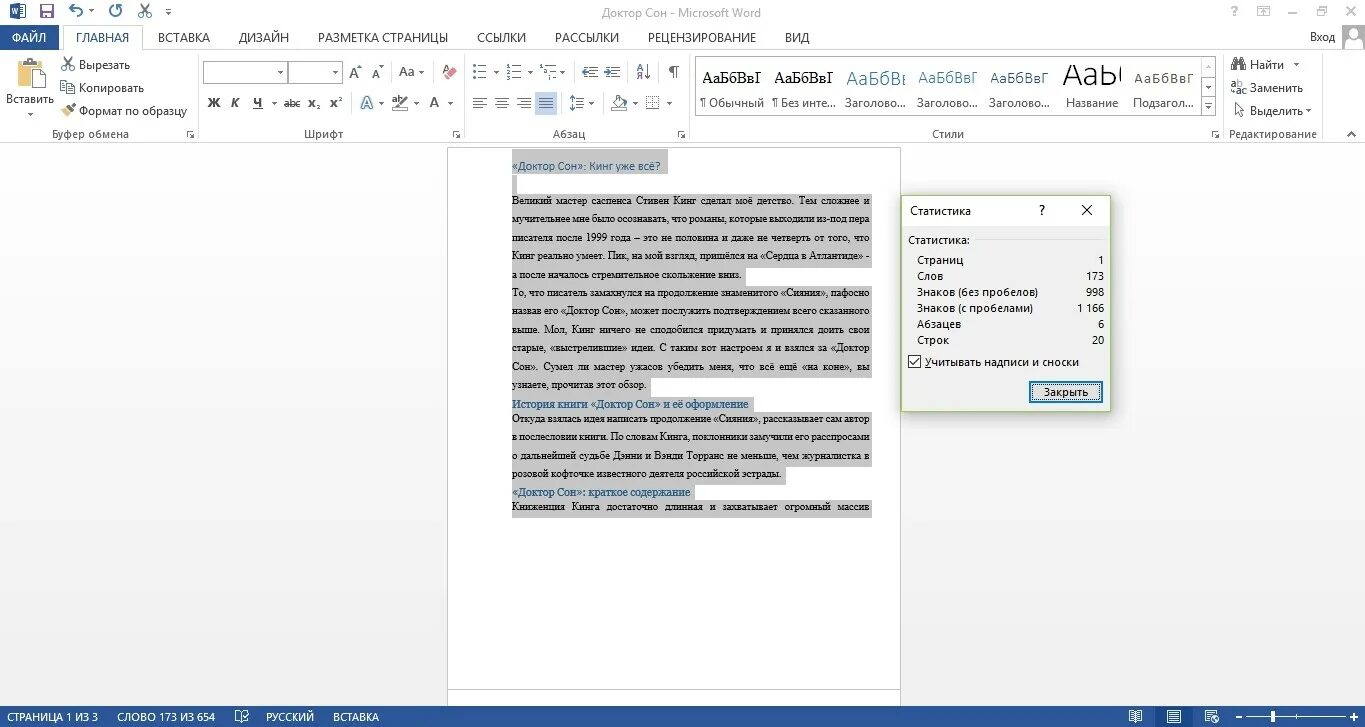Apply superscript formatting x²
The image size is (1365, 727).
[336, 103]
